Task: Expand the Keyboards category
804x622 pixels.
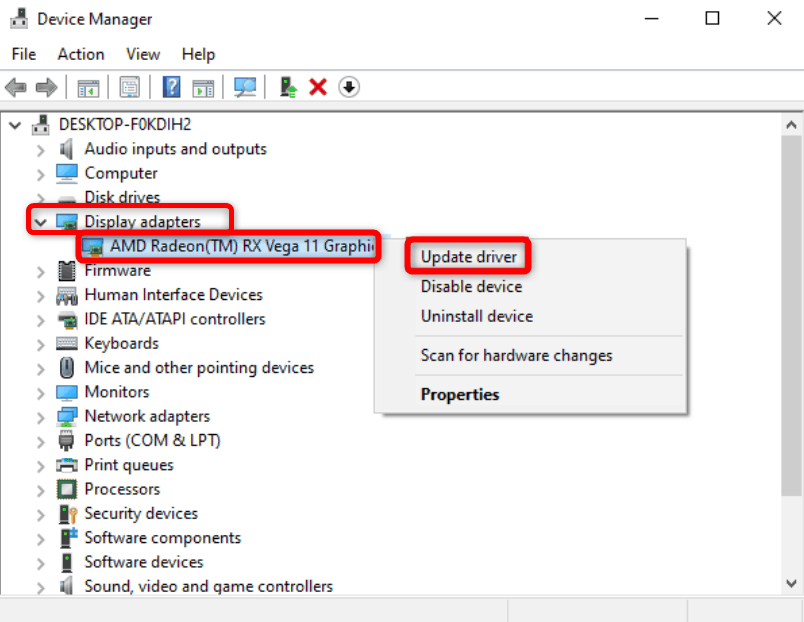Action: click(40, 344)
